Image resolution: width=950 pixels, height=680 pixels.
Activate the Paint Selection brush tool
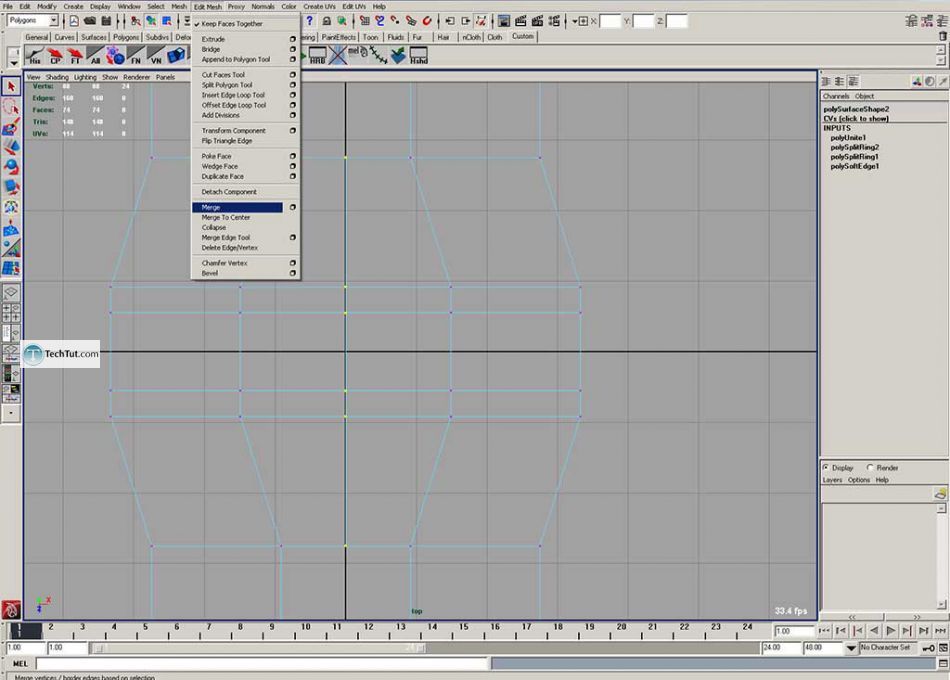(x=11, y=127)
